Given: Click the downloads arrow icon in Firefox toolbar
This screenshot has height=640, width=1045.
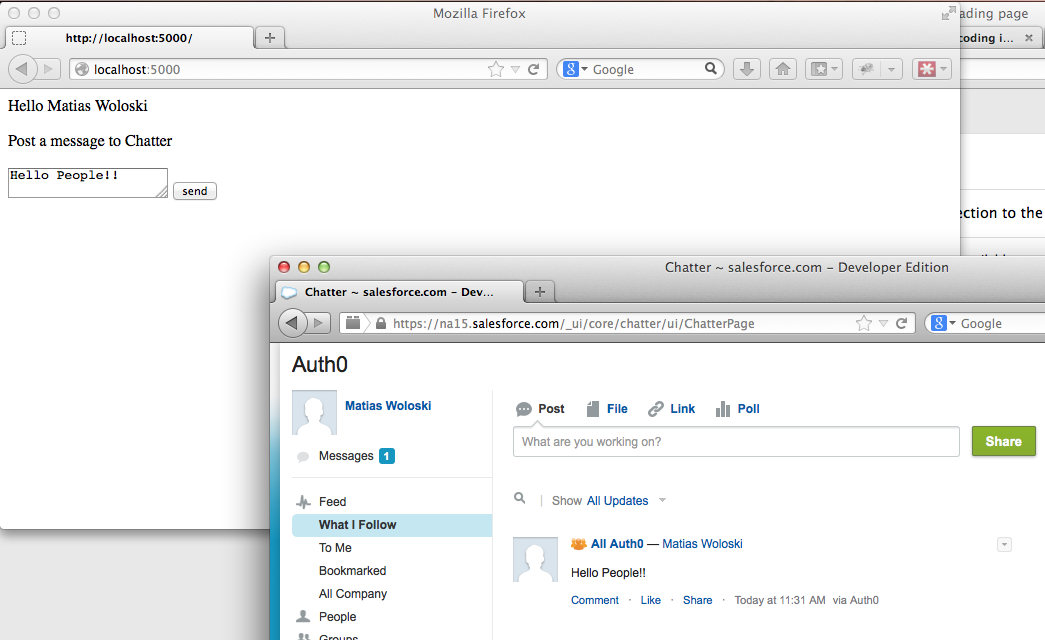Looking at the screenshot, I should coord(747,69).
